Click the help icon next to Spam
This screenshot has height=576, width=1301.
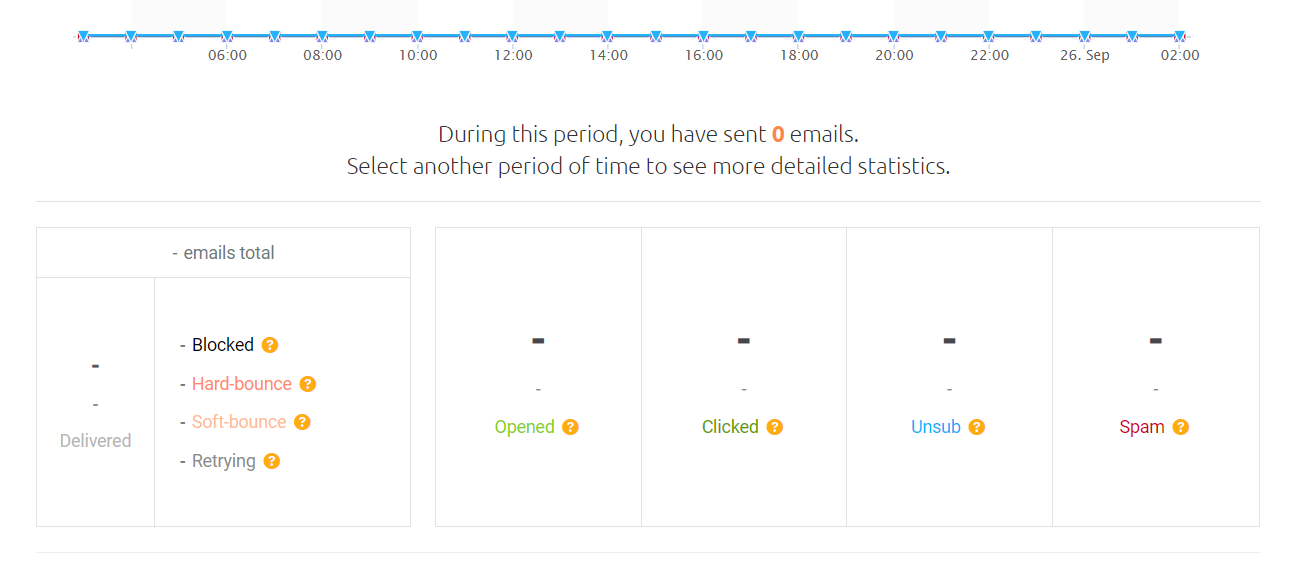(1180, 427)
